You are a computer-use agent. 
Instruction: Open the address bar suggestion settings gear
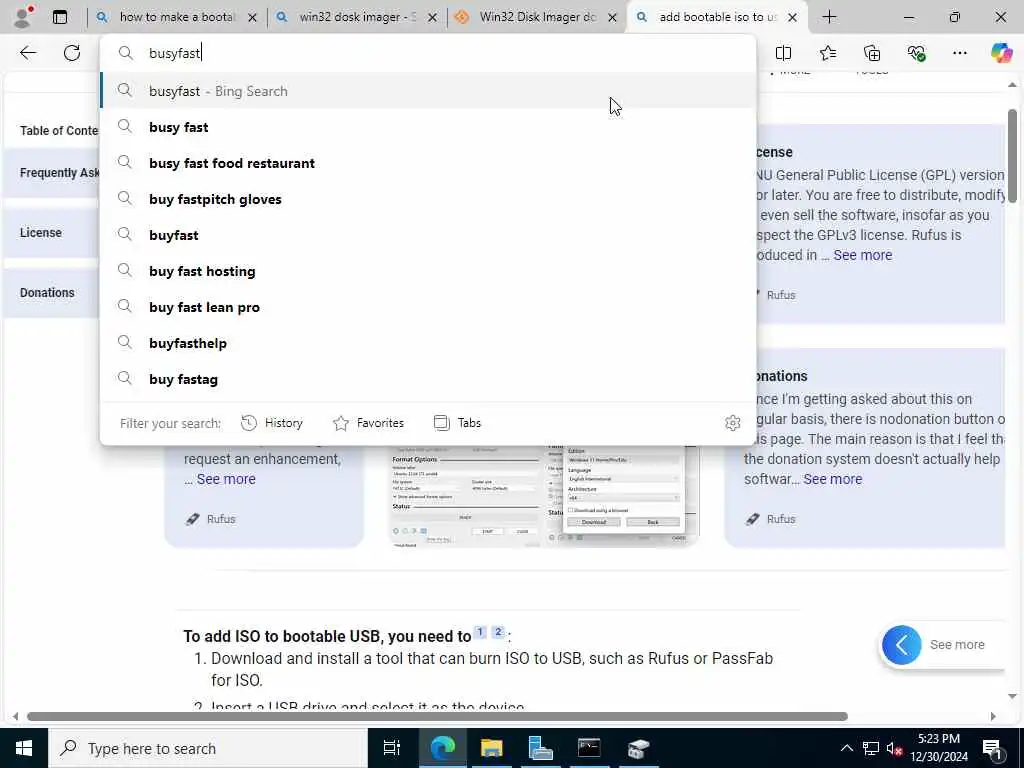733,423
